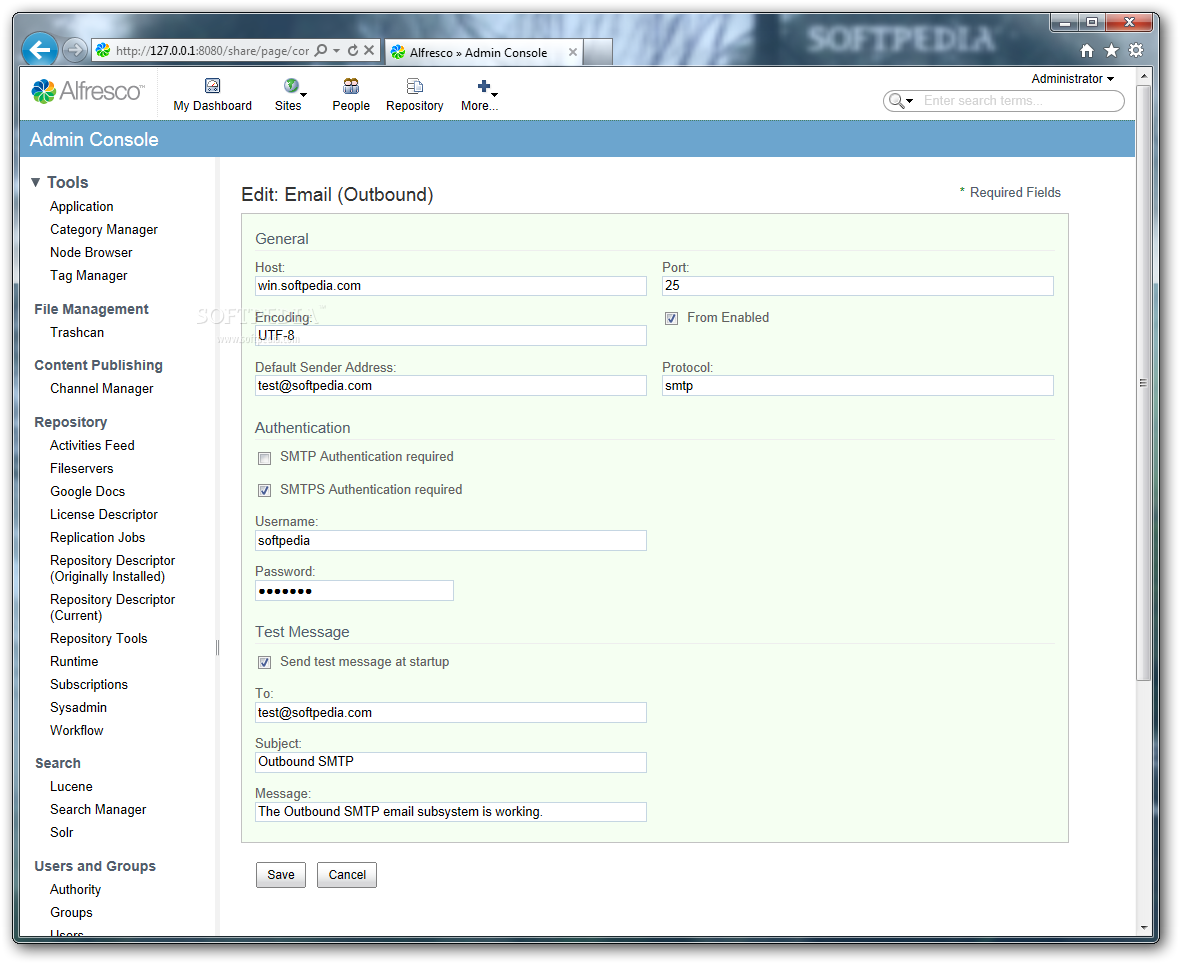This screenshot has width=1180, height=964.
Task: Select Channel Manager in sidebar
Action: [x=102, y=388]
